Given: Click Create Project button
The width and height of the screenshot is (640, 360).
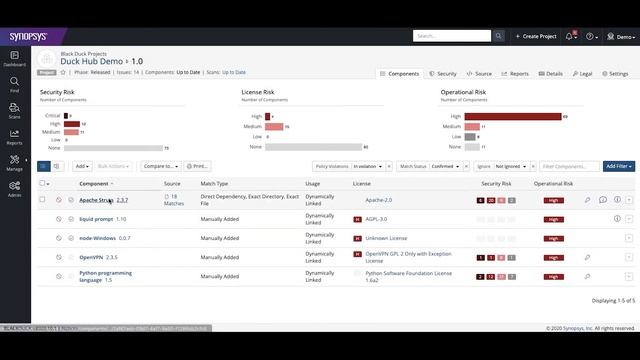Looking at the screenshot, I should (536, 36).
